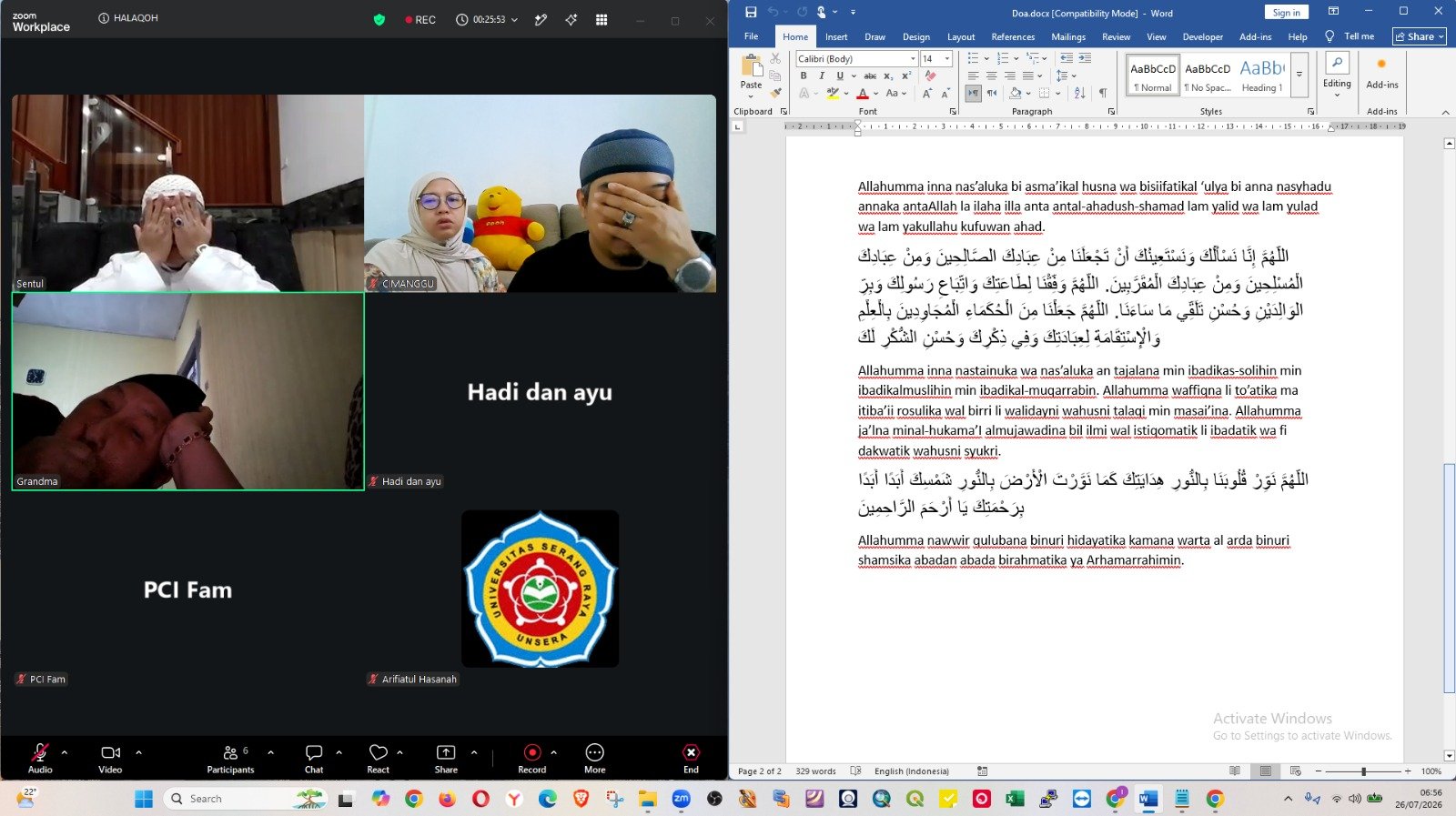End the Zoom meeting
This screenshot has width=1456, height=816.
[x=692, y=758]
